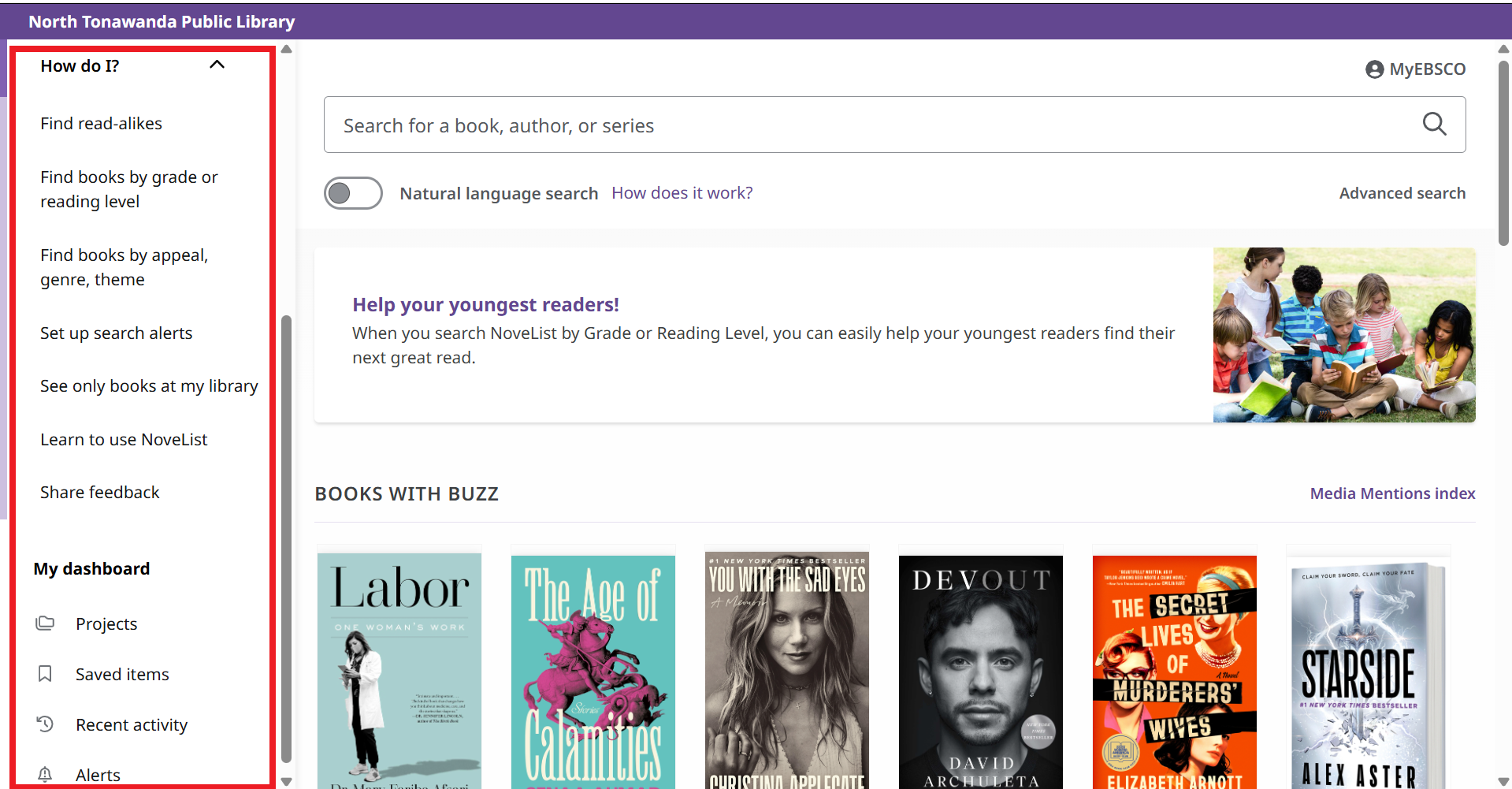Click the main page scrollbar thumb
The image size is (1512, 789).
[1503, 154]
